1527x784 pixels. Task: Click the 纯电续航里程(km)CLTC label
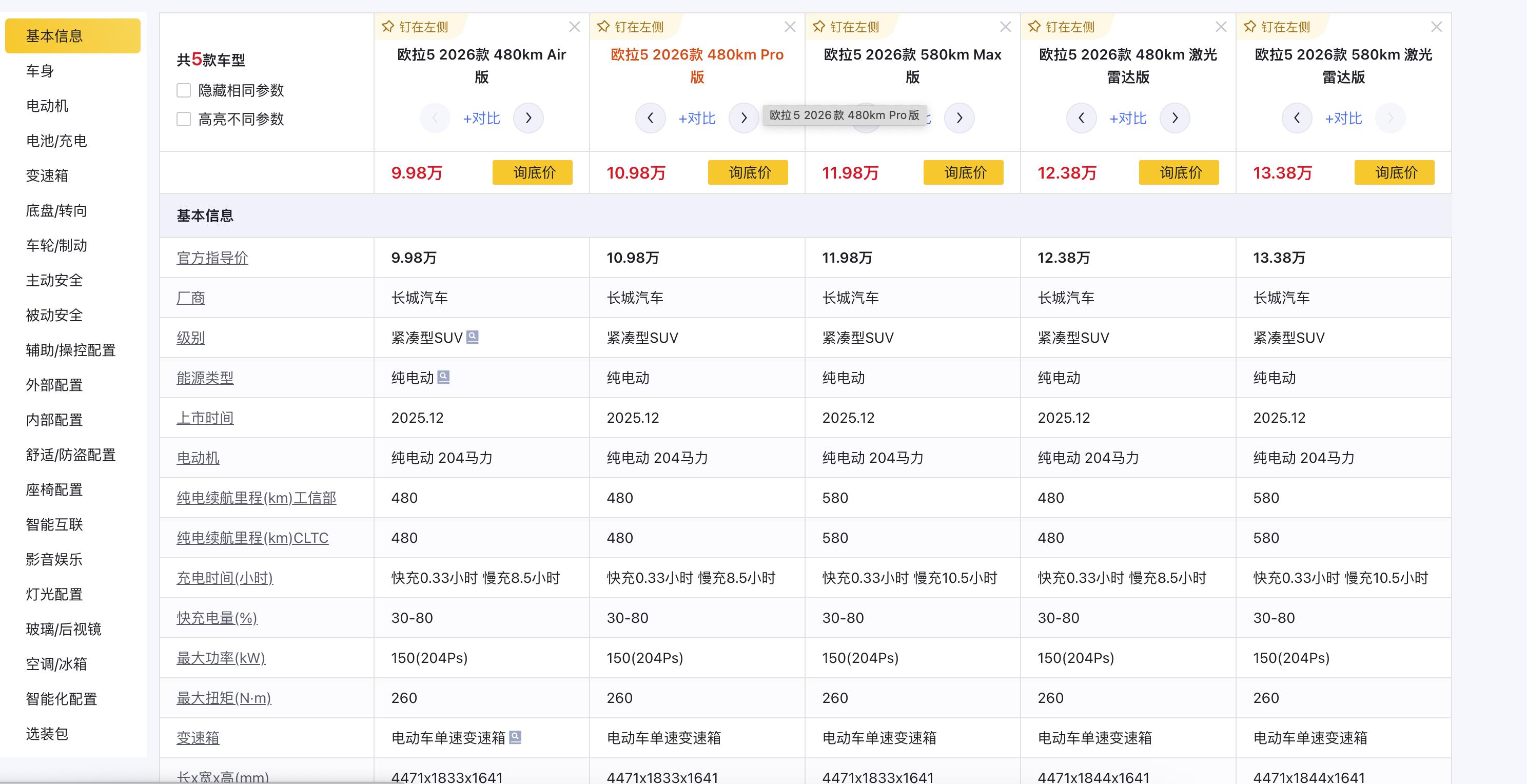(x=252, y=538)
